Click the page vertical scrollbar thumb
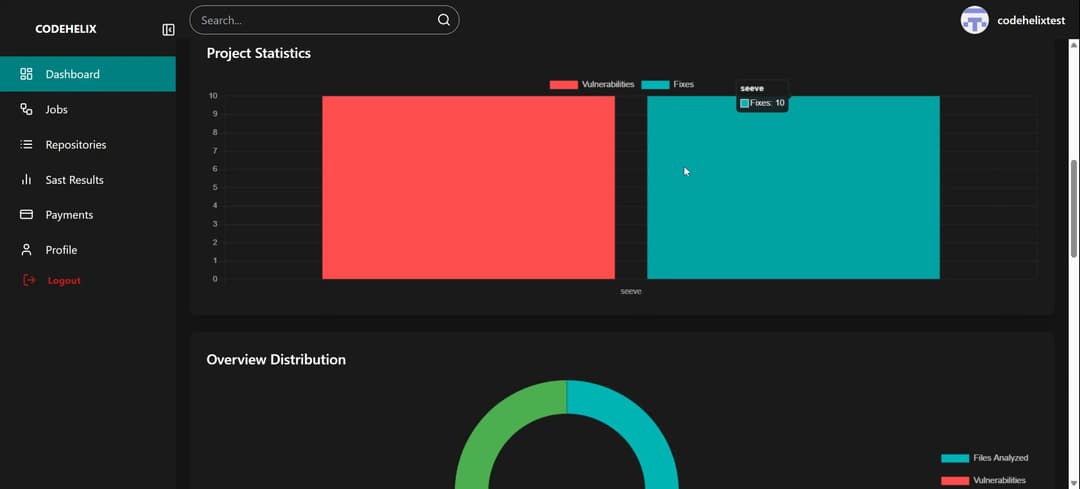 tap(1074, 208)
